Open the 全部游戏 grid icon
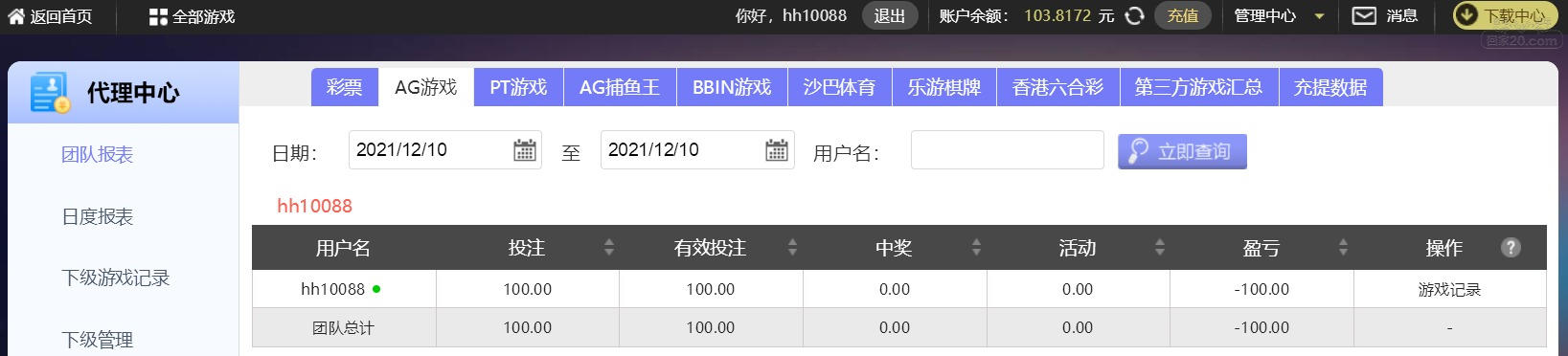The image size is (1568, 356). pos(158,16)
